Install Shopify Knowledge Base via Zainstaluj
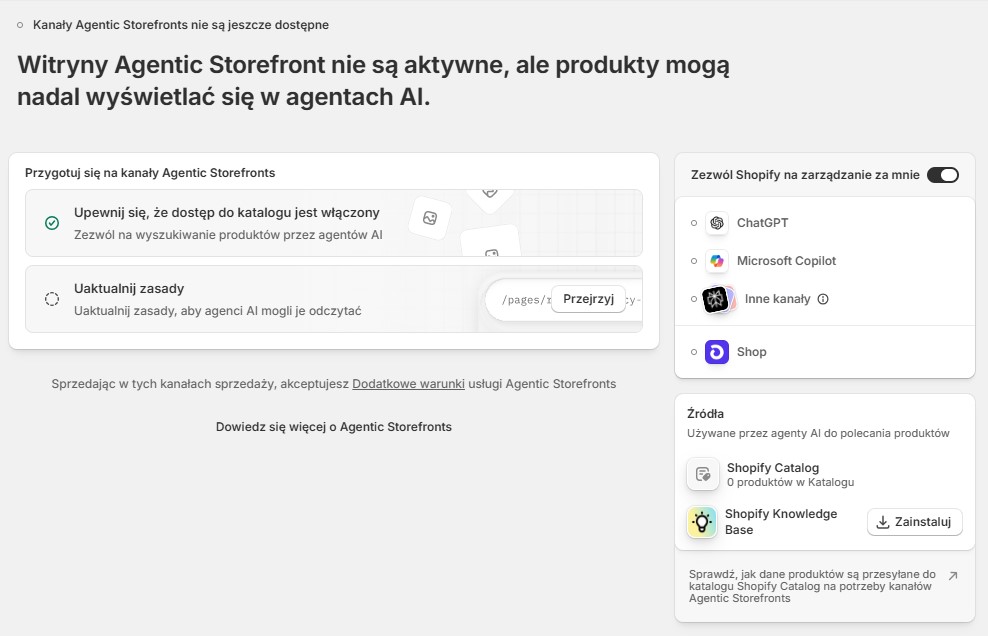Screen dimensions: 988x636 (x=914, y=522)
